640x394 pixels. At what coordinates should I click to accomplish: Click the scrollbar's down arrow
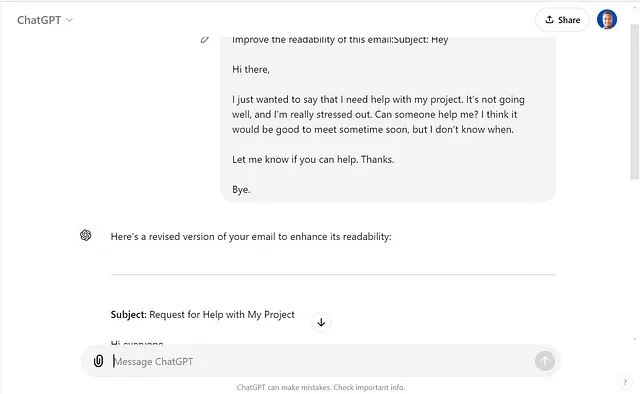point(634,339)
